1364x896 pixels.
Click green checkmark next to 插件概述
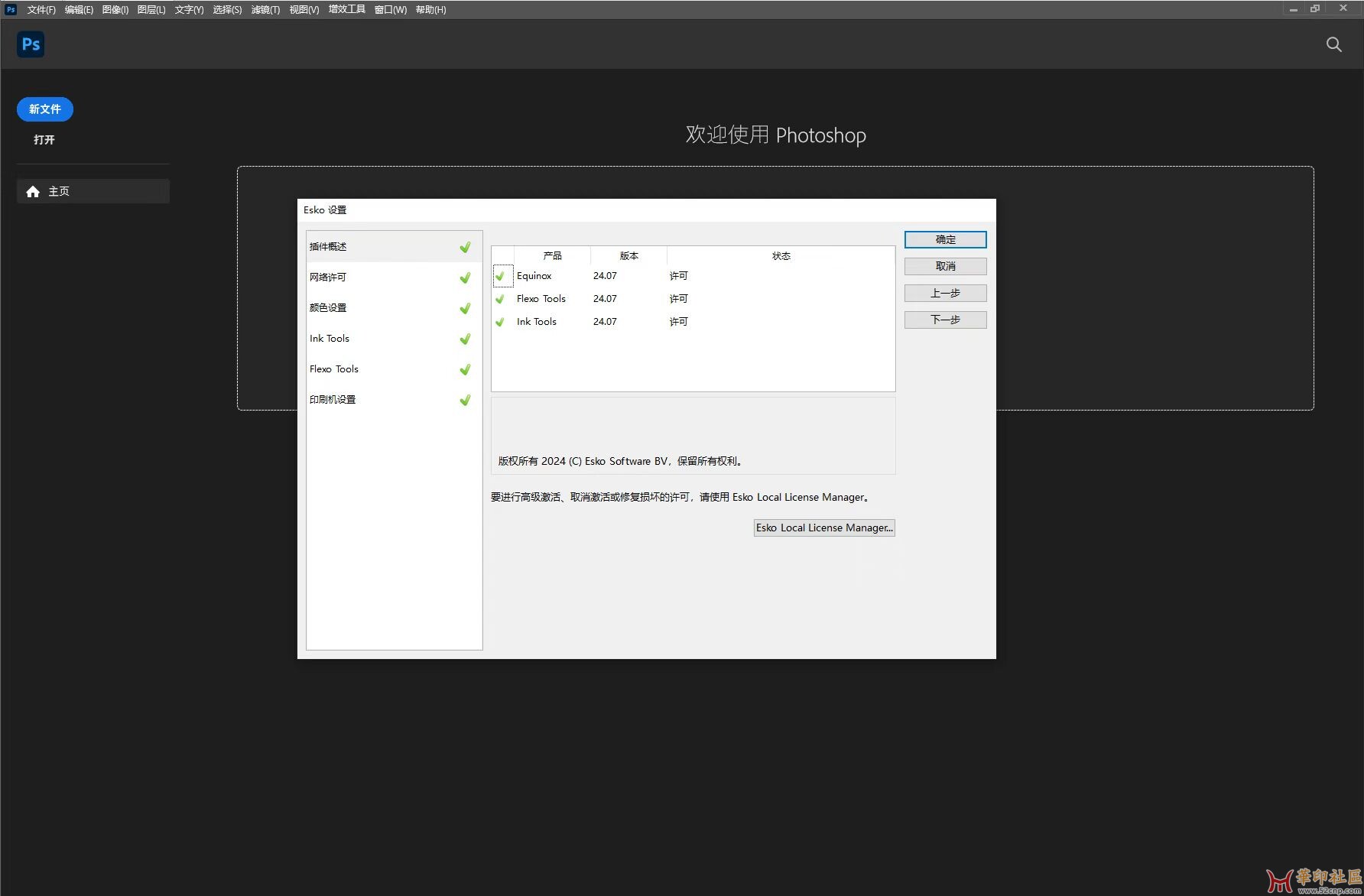click(465, 247)
